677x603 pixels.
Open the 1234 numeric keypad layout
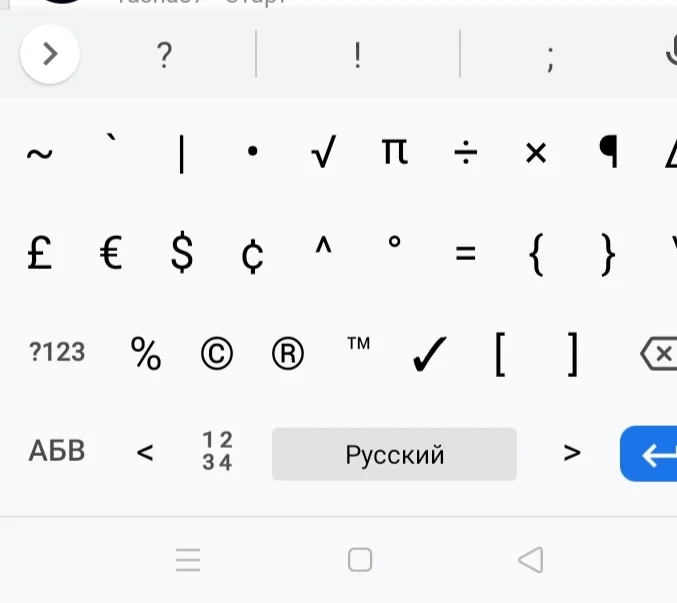pyautogui.click(x=217, y=451)
